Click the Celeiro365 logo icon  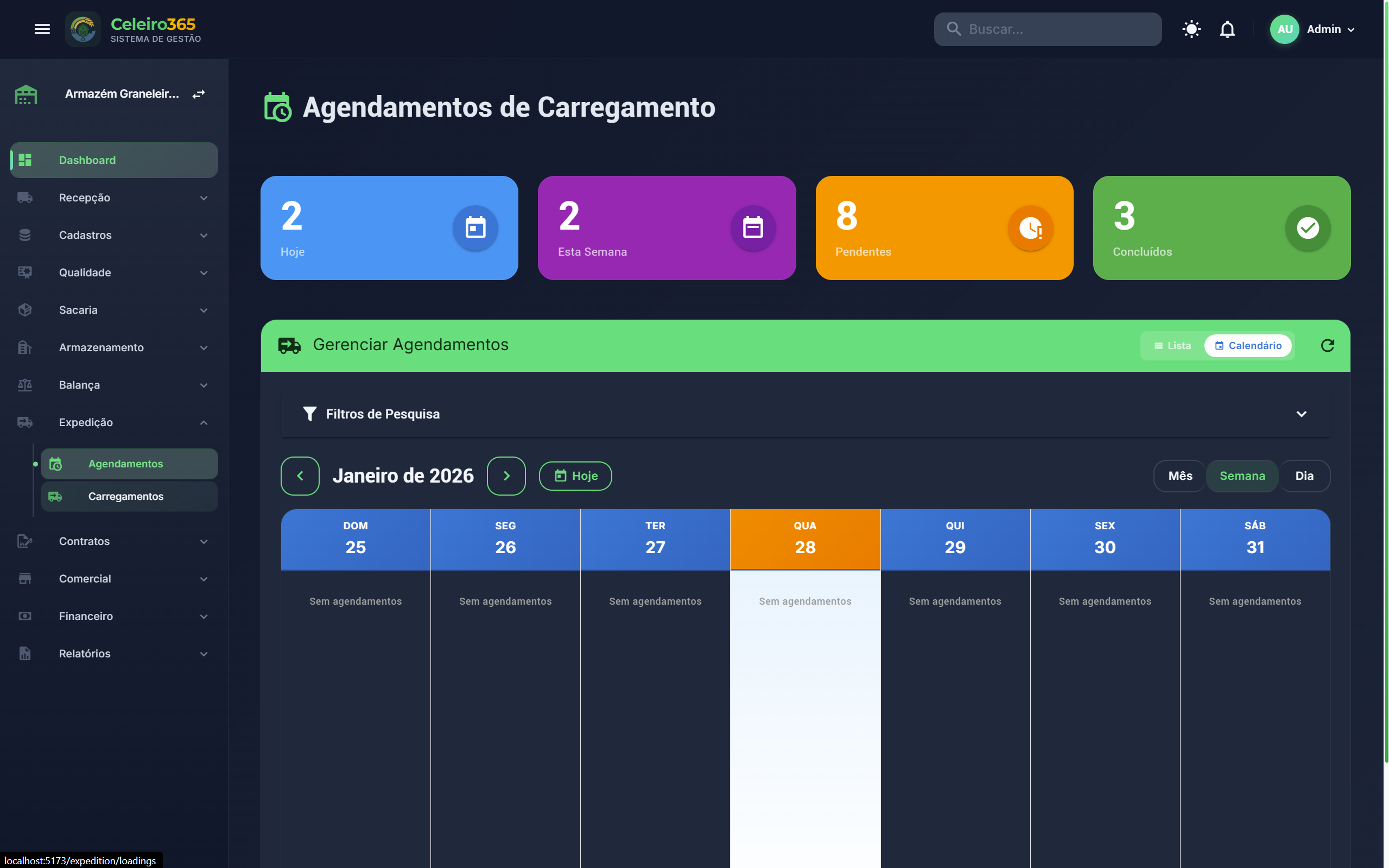(x=83, y=29)
